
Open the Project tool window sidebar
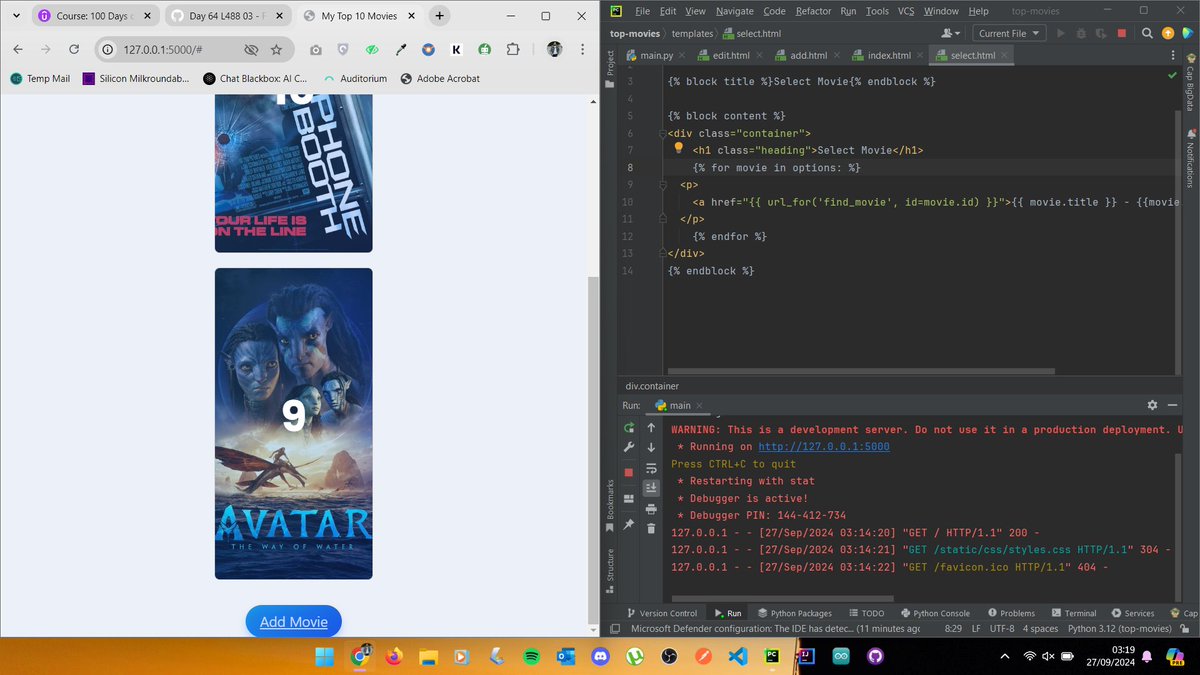pyautogui.click(x=610, y=70)
